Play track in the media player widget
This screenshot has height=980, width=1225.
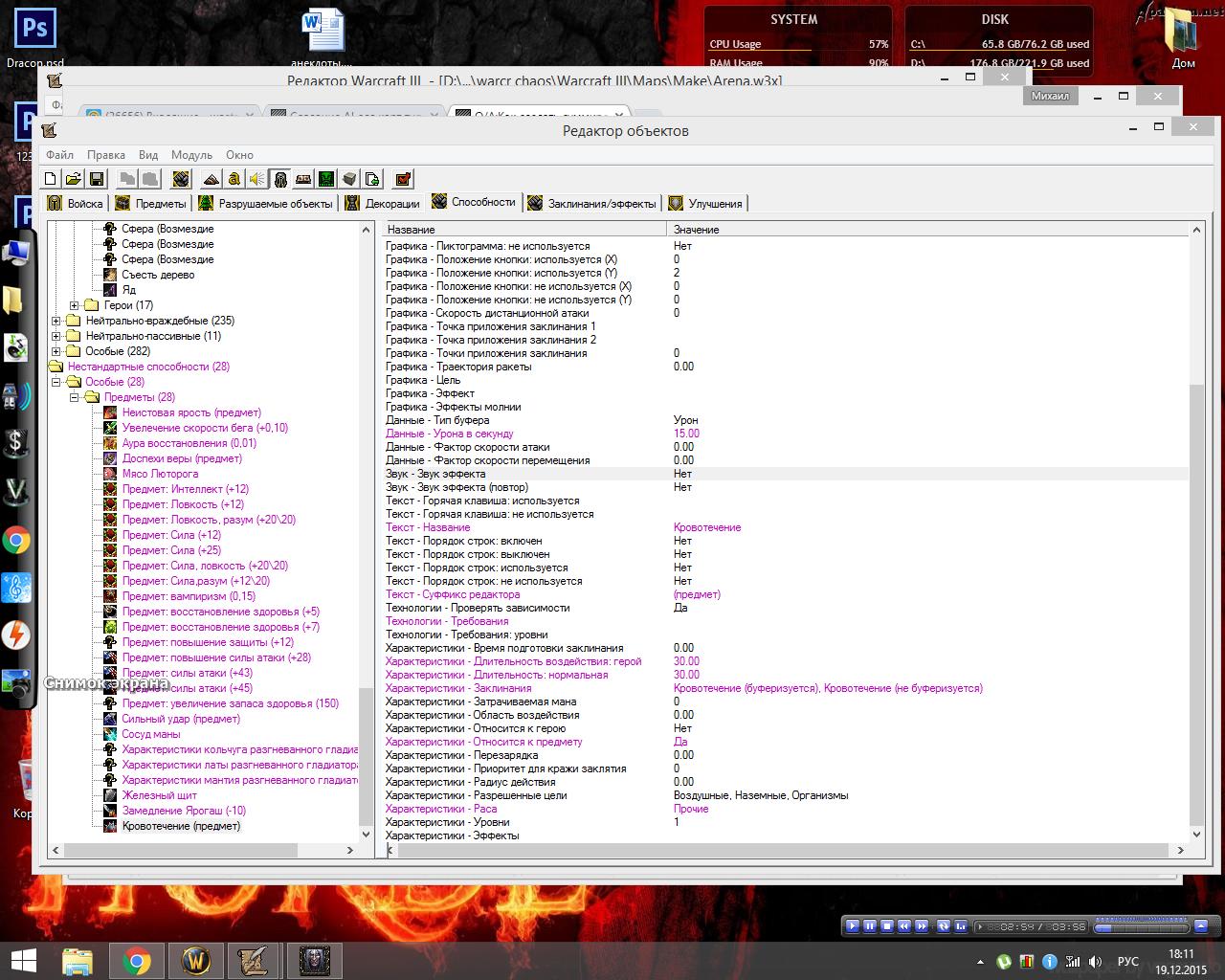coord(852,925)
